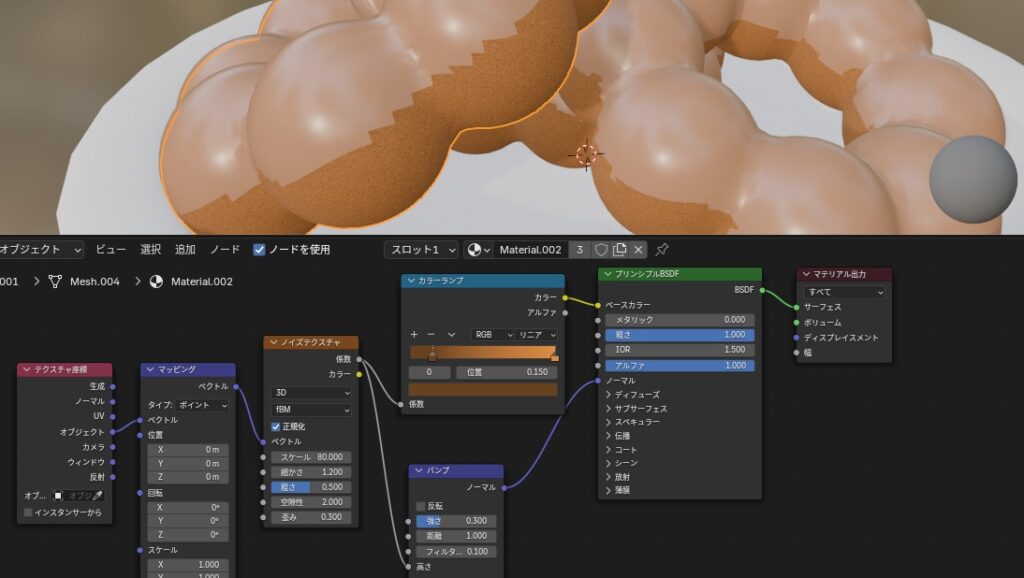The image size is (1024, 578).
Task: Open the 選択 menu
Action: (x=150, y=249)
